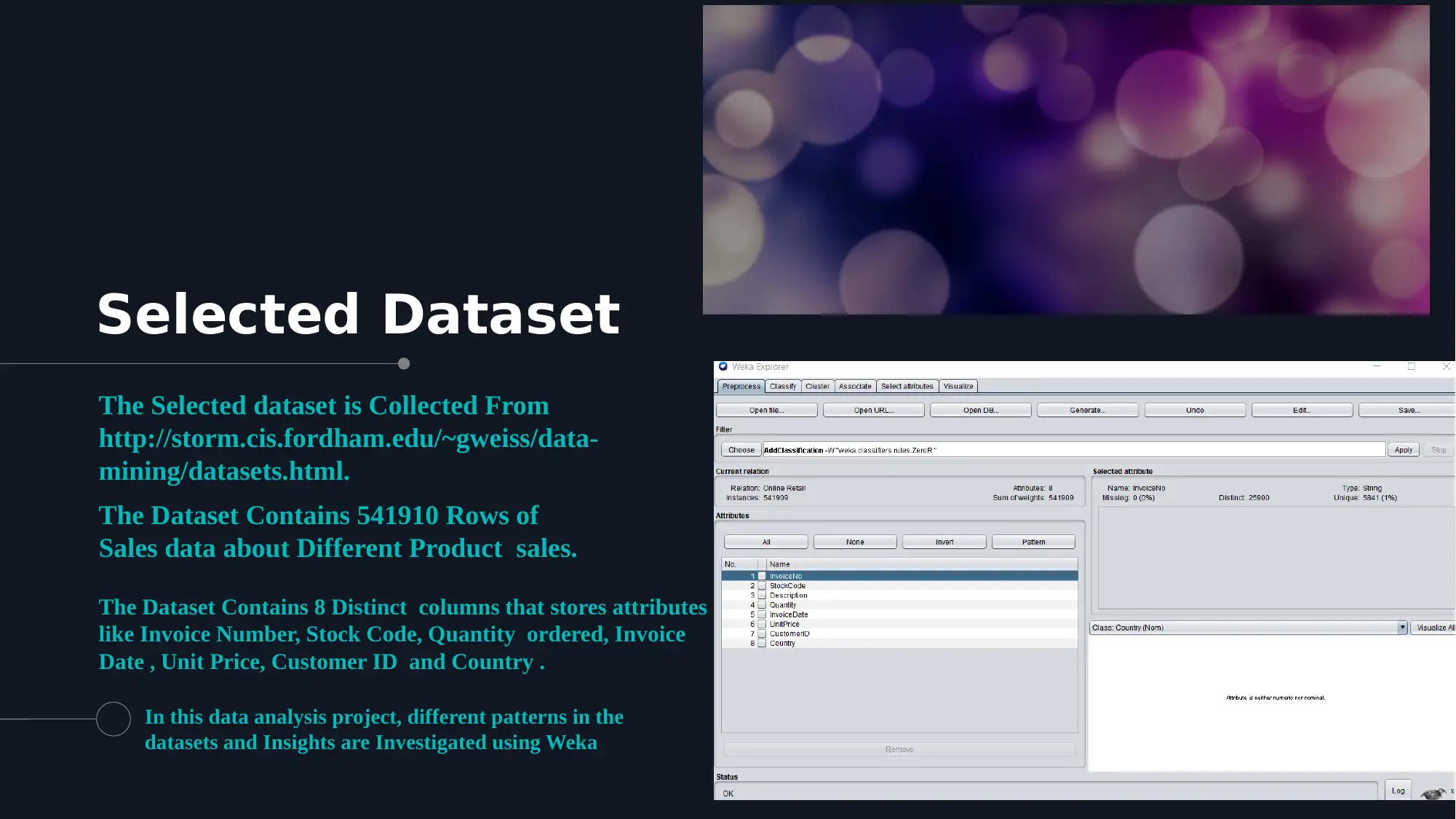The height and width of the screenshot is (819, 1456).
Task: Switch to the Visualize tab in Weka
Action: (956, 386)
